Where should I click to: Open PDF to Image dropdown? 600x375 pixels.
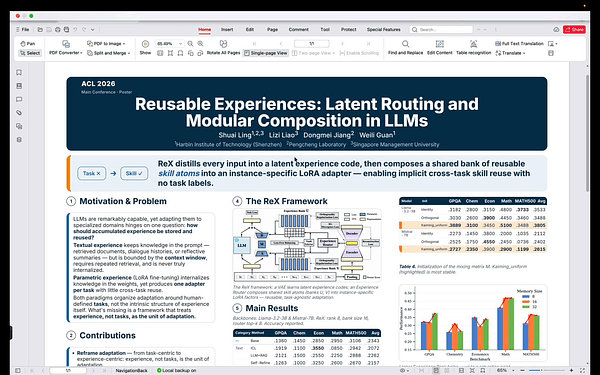click(106, 44)
